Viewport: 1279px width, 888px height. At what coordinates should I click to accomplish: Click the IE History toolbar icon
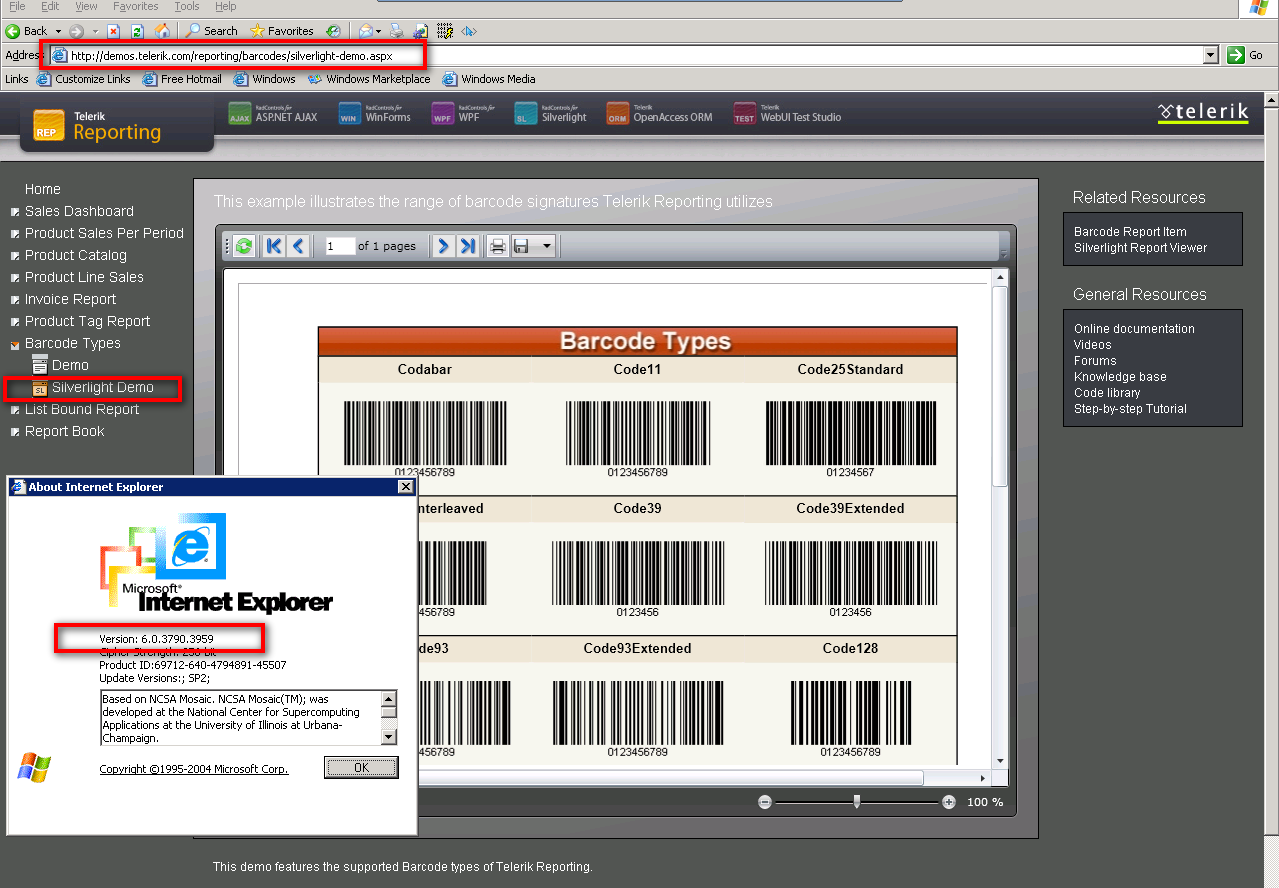click(x=333, y=31)
